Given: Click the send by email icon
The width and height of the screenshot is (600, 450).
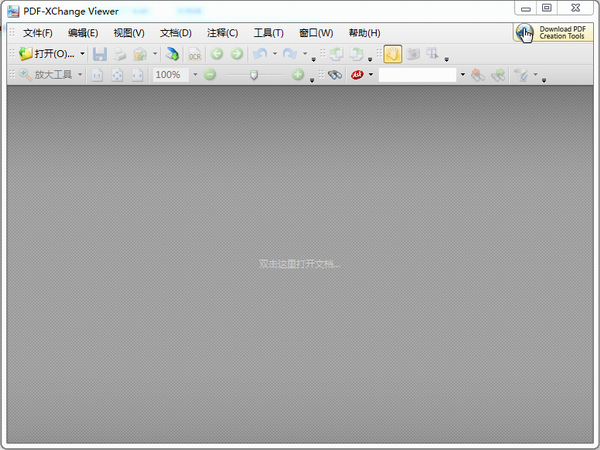Looking at the screenshot, I should click(140, 54).
